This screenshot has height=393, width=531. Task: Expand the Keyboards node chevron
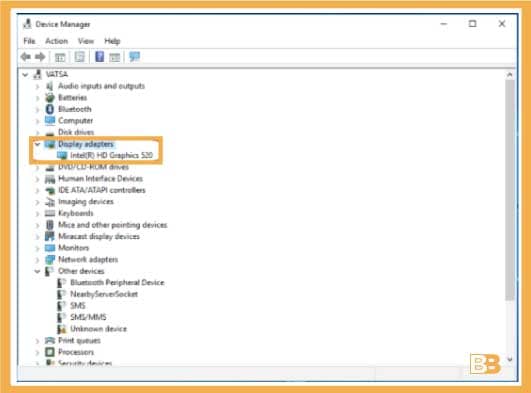tap(37, 213)
